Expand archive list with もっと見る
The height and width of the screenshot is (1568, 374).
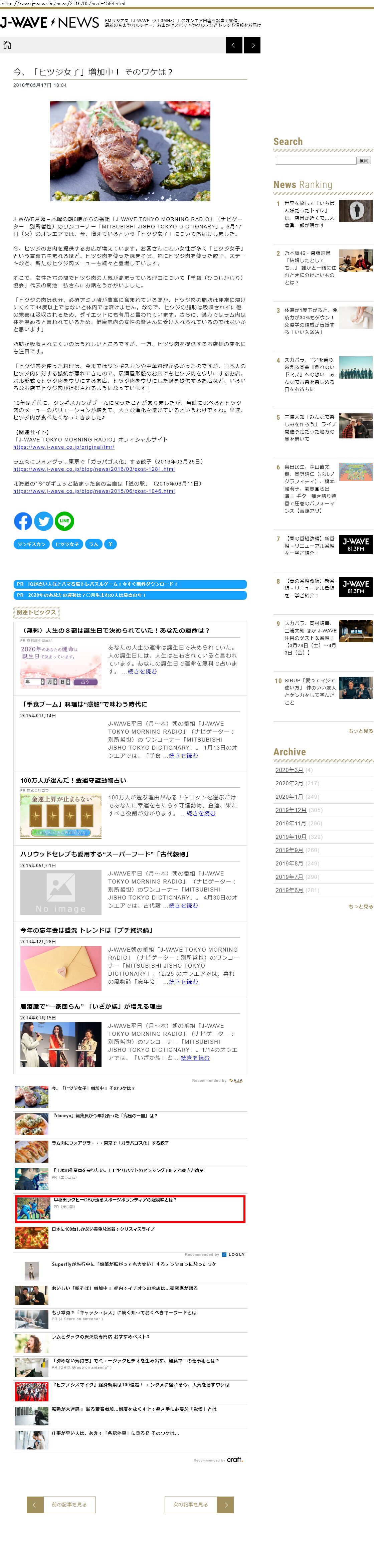click(360, 906)
